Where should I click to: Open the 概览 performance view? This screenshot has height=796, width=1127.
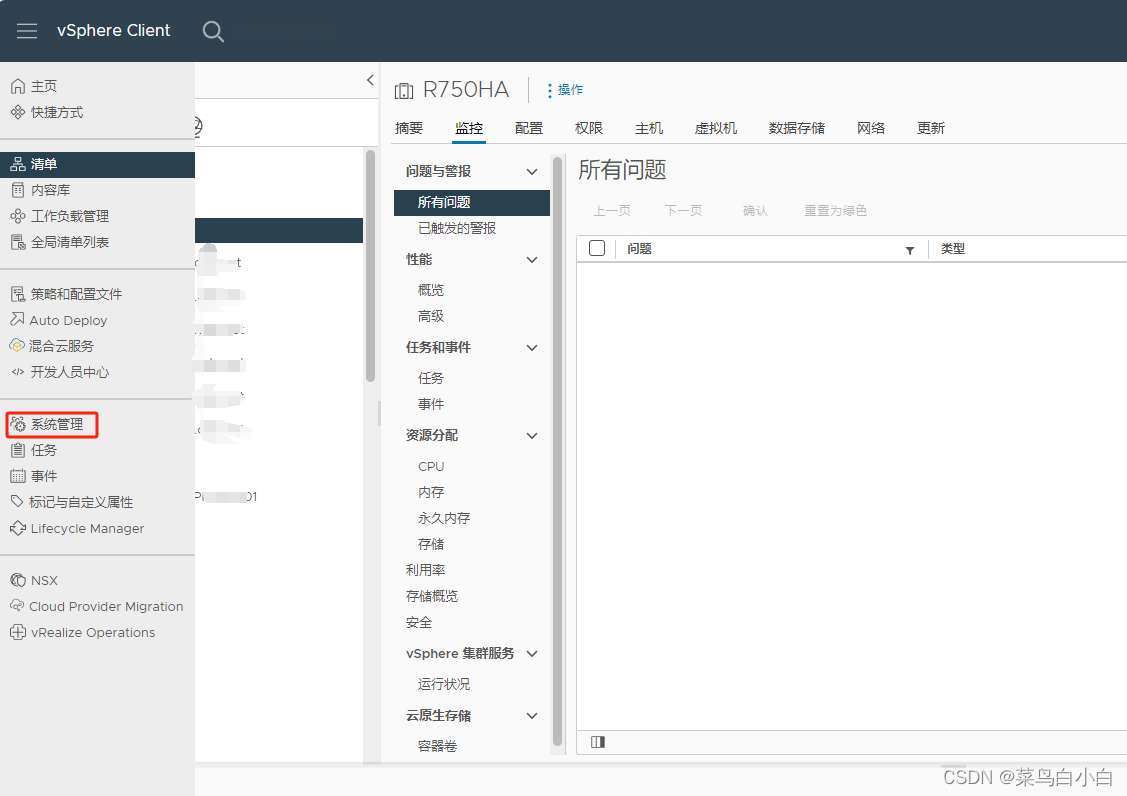point(431,290)
